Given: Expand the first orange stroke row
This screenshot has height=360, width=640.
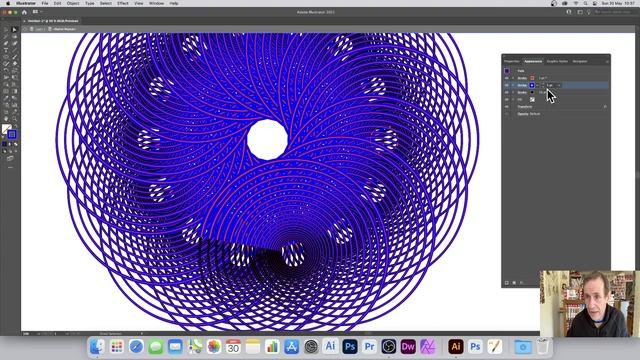Looking at the screenshot, I should (x=513, y=78).
